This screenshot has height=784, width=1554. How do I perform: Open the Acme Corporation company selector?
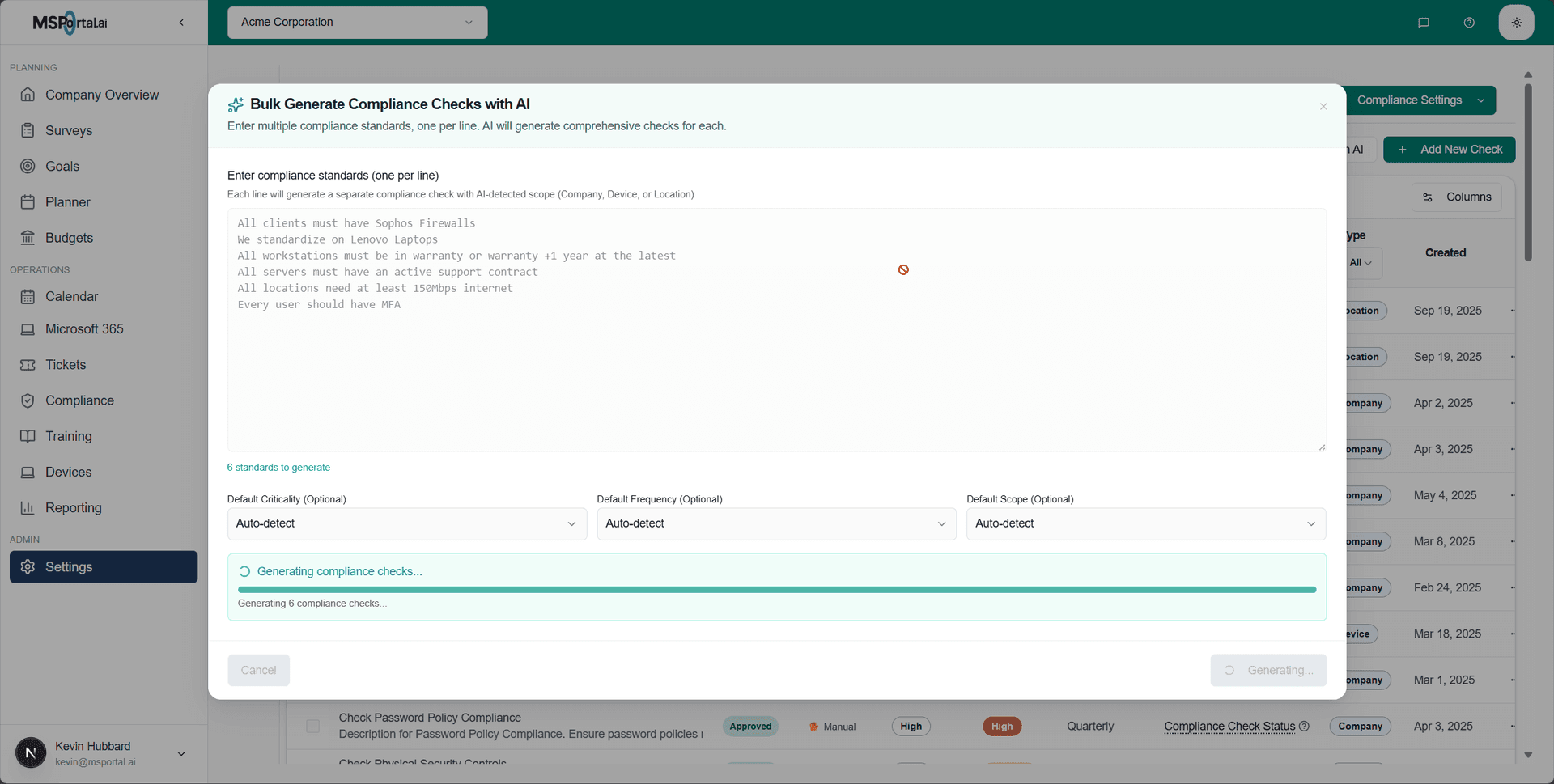(x=357, y=22)
